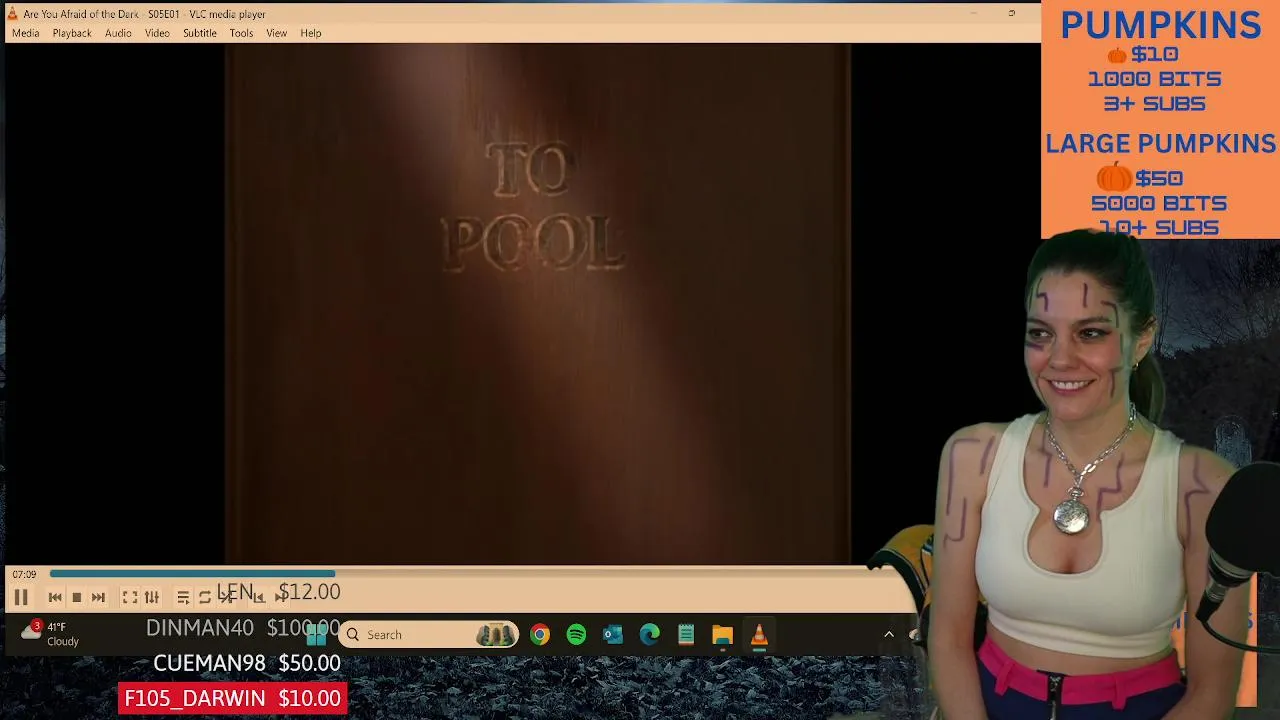Click the 5000 BITS text

coord(1158,203)
